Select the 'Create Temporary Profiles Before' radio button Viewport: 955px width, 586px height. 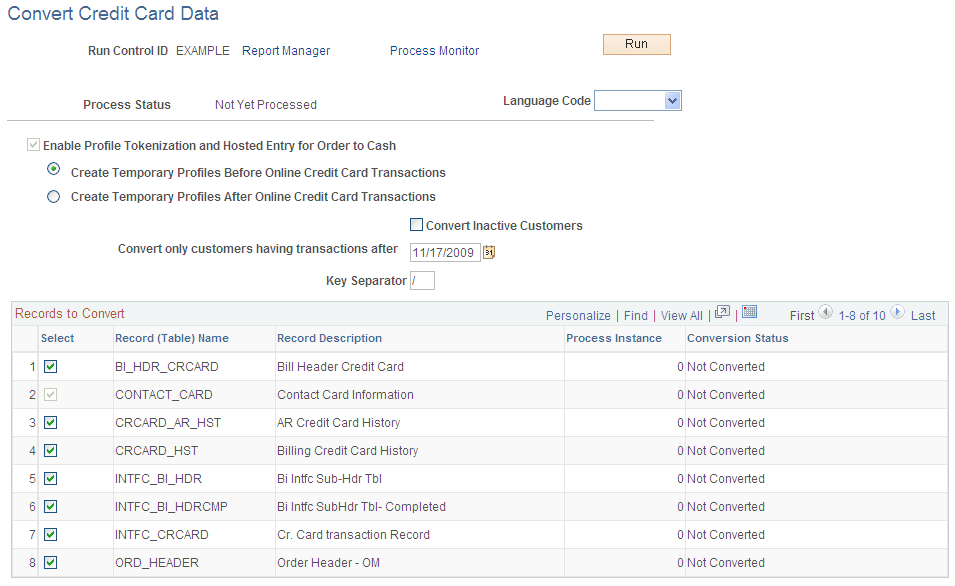(53, 169)
